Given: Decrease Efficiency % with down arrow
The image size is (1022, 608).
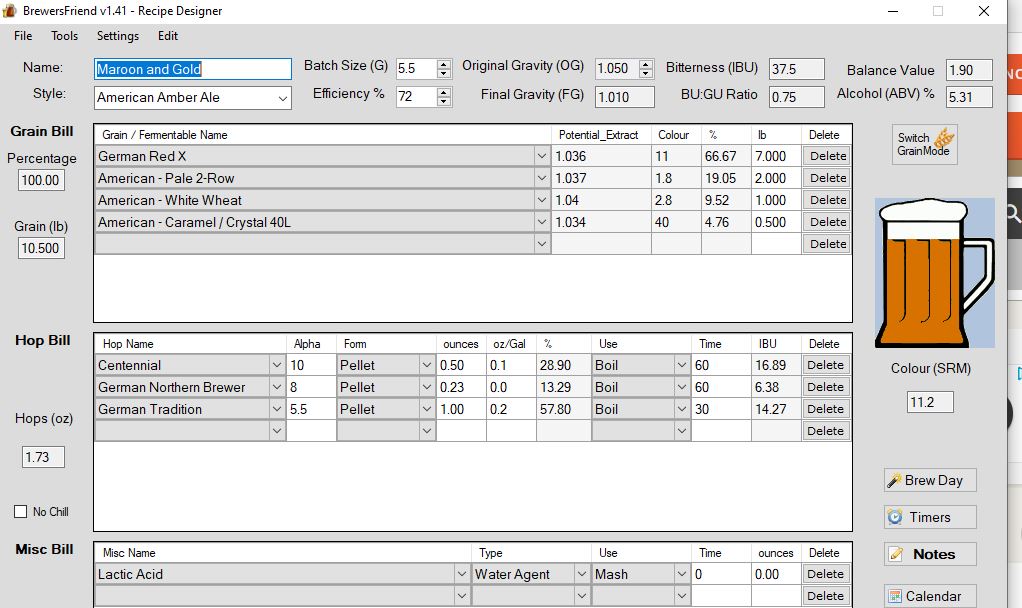Looking at the screenshot, I should (x=444, y=102).
